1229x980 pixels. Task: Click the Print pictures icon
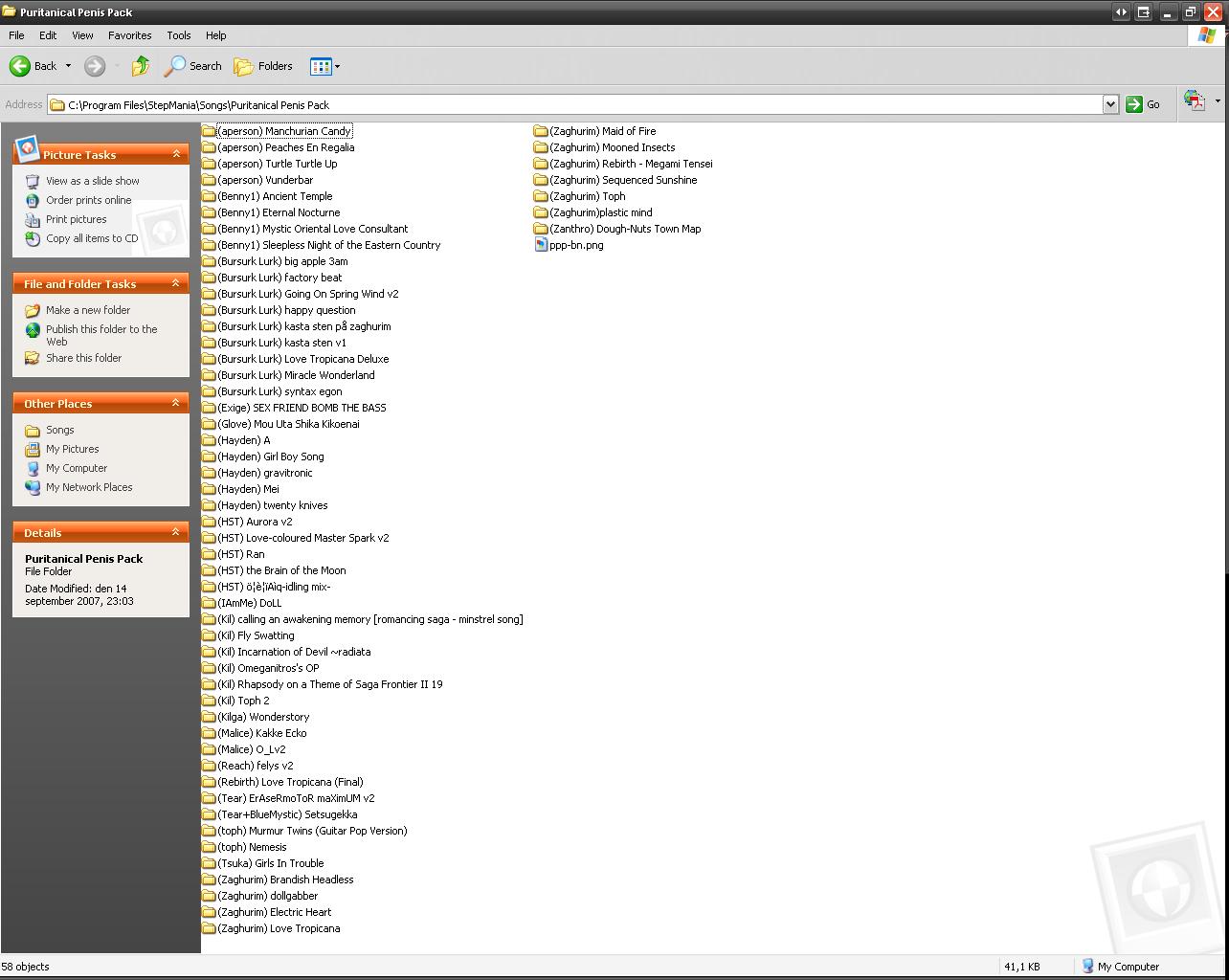pos(33,219)
